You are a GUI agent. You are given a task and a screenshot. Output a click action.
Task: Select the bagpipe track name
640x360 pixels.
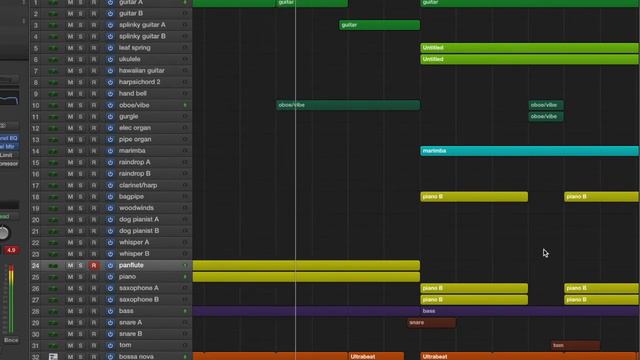pos(131,197)
